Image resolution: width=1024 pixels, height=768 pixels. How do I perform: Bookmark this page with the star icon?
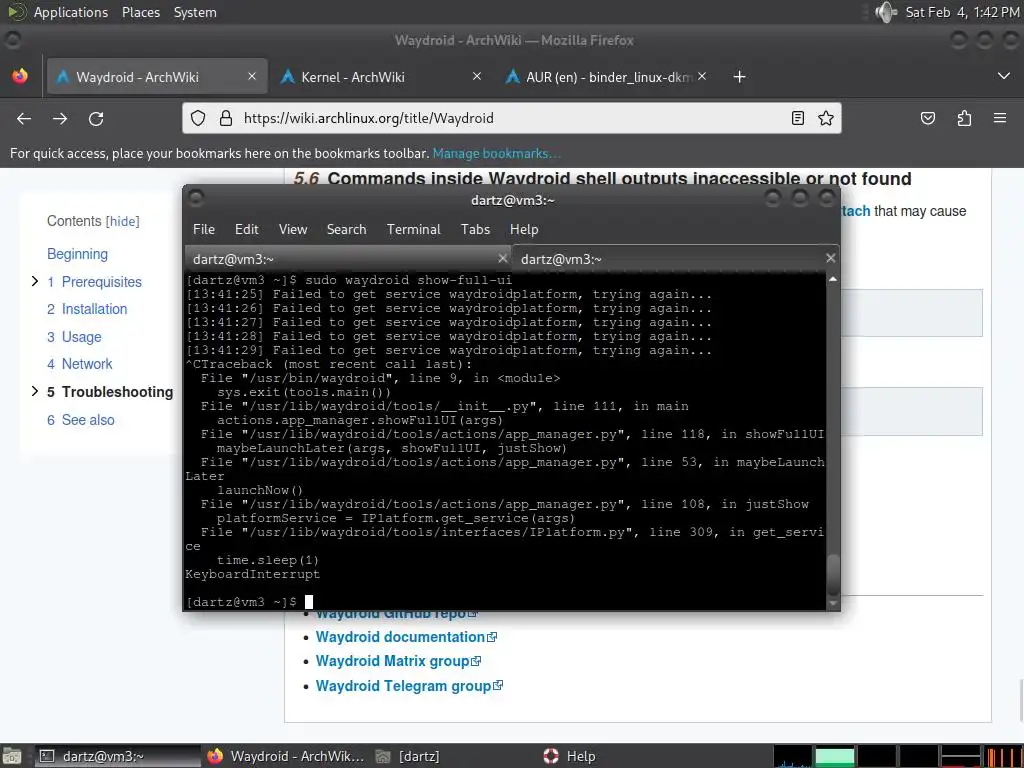click(826, 118)
